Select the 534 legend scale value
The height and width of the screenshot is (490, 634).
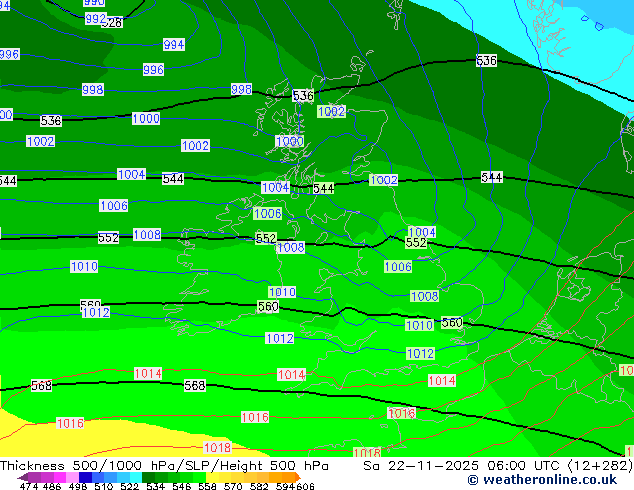[155, 486]
